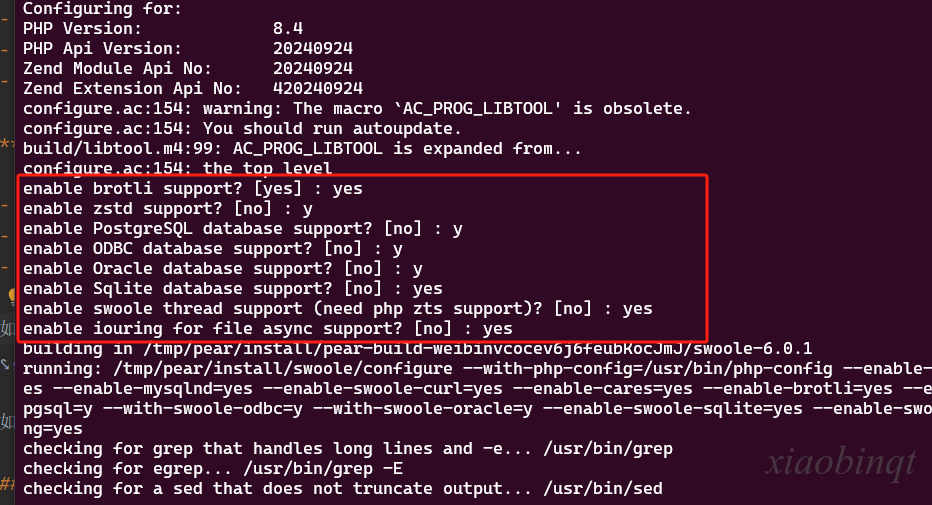Click the Zend Extension Api No value 420240924
932x505 pixels.
pos(317,89)
